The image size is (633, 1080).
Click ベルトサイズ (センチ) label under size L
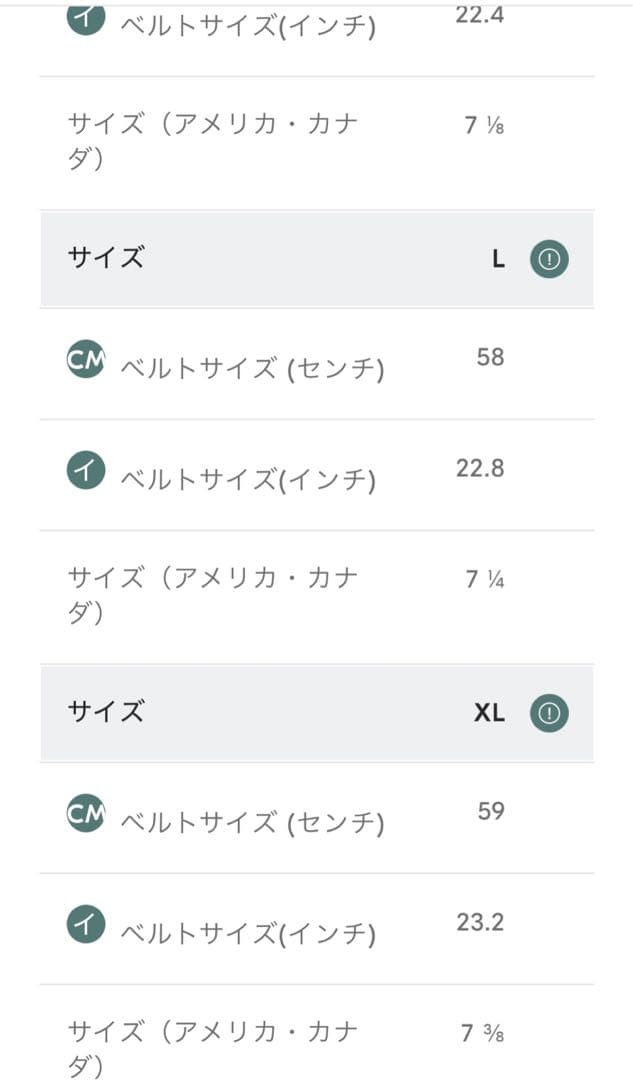pyautogui.click(x=252, y=369)
